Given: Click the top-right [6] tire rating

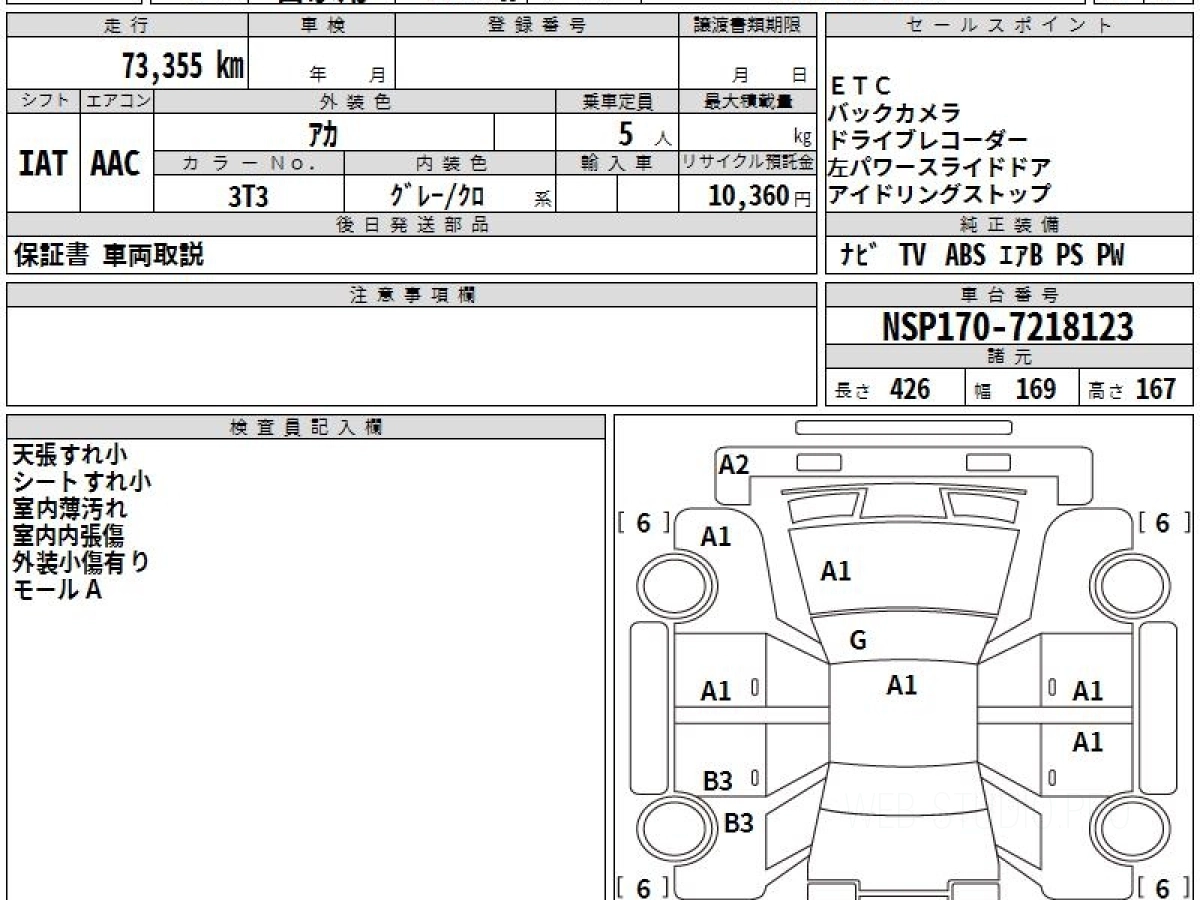Looking at the screenshot, I should coord(1161,522).
